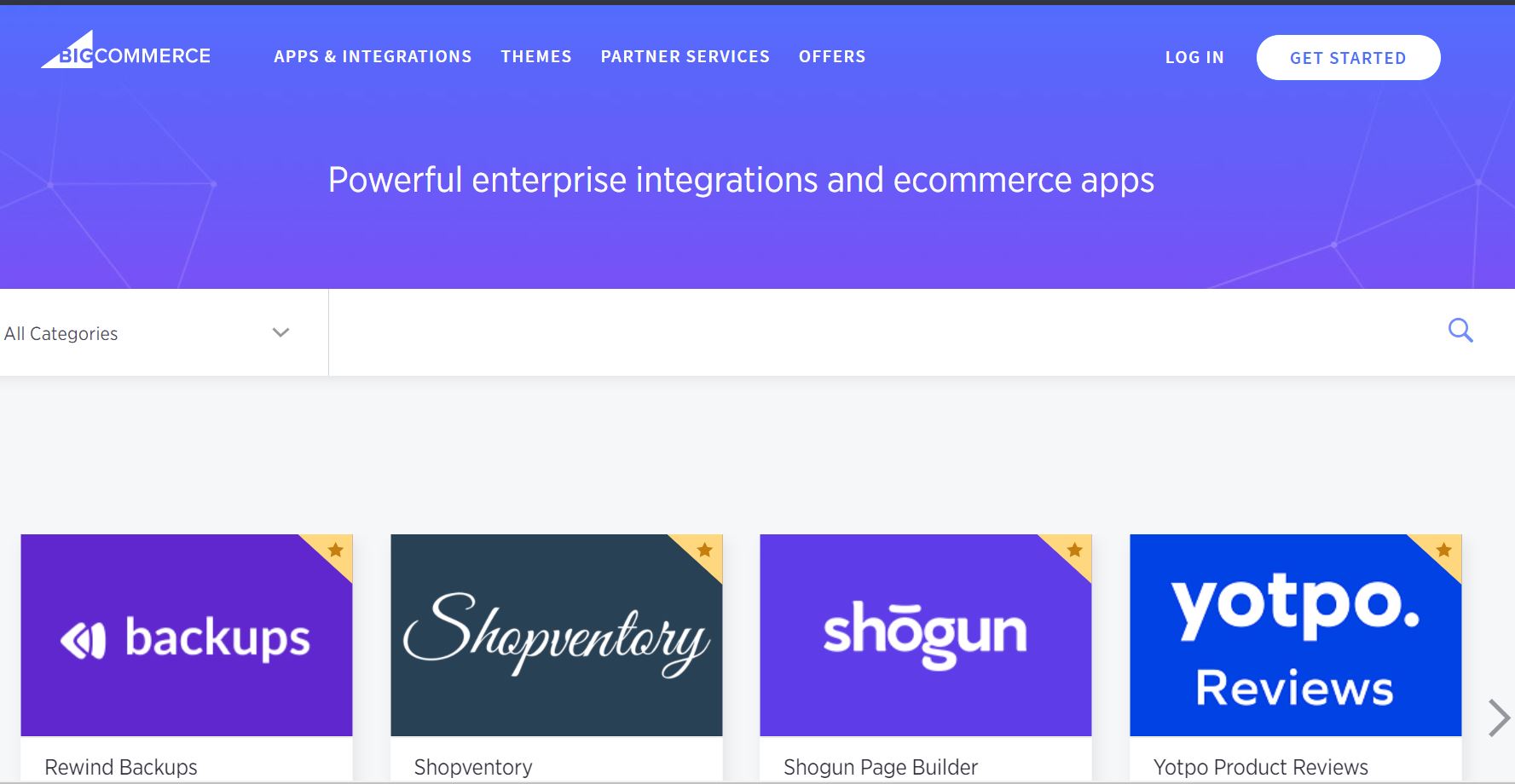Go to next apps with right arrow
Screen dimensions: 1515x784
(1498, 718)
